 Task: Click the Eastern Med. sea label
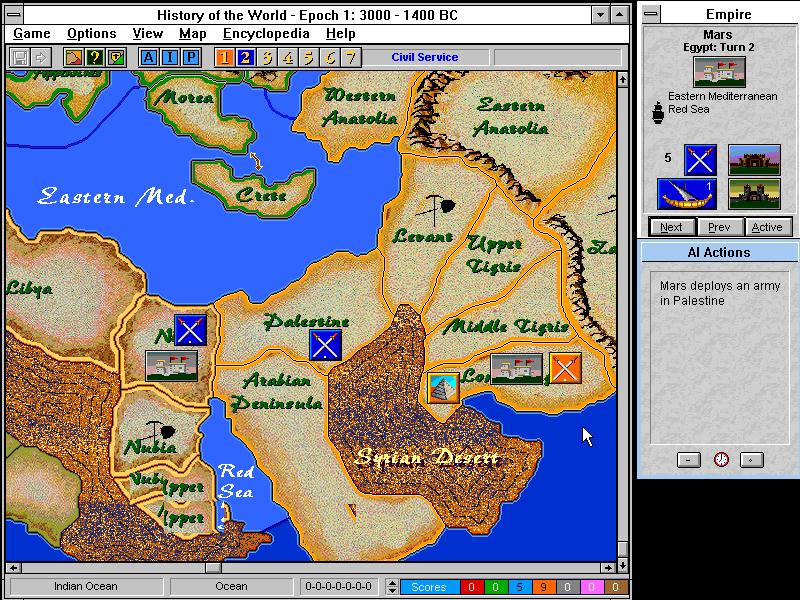click(116, 196)
